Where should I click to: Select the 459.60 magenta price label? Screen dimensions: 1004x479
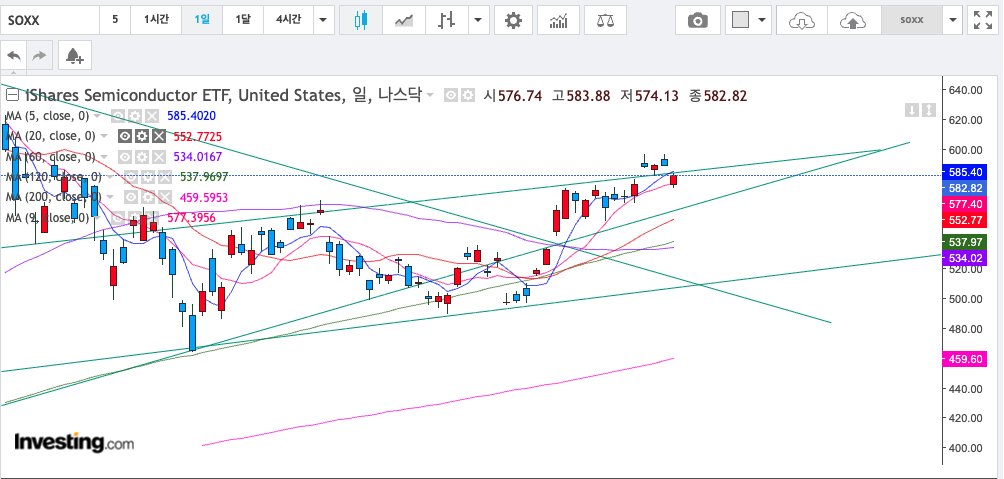(964, 359)
